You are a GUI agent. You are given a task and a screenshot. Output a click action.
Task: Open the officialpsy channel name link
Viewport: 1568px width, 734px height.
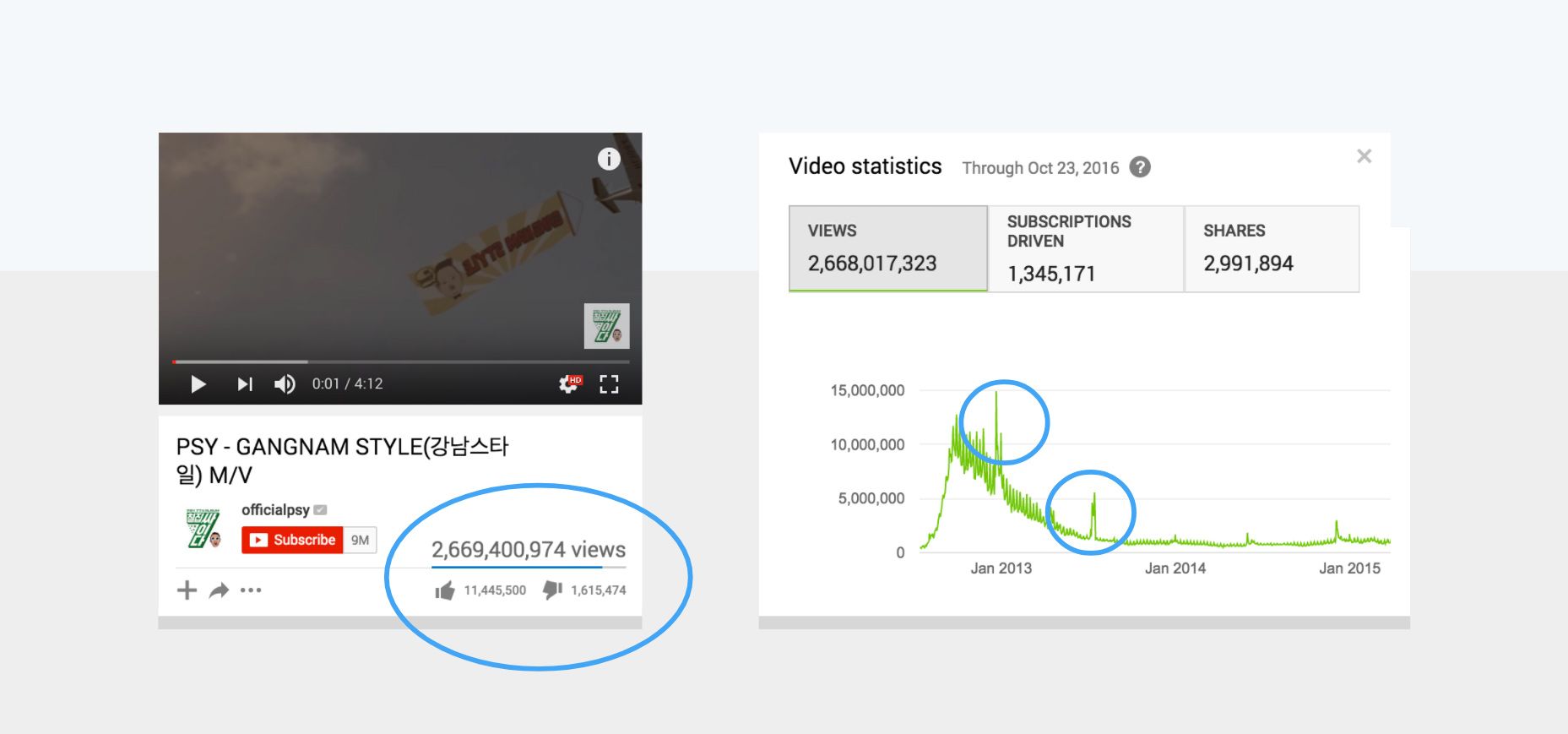coord(275,509)
